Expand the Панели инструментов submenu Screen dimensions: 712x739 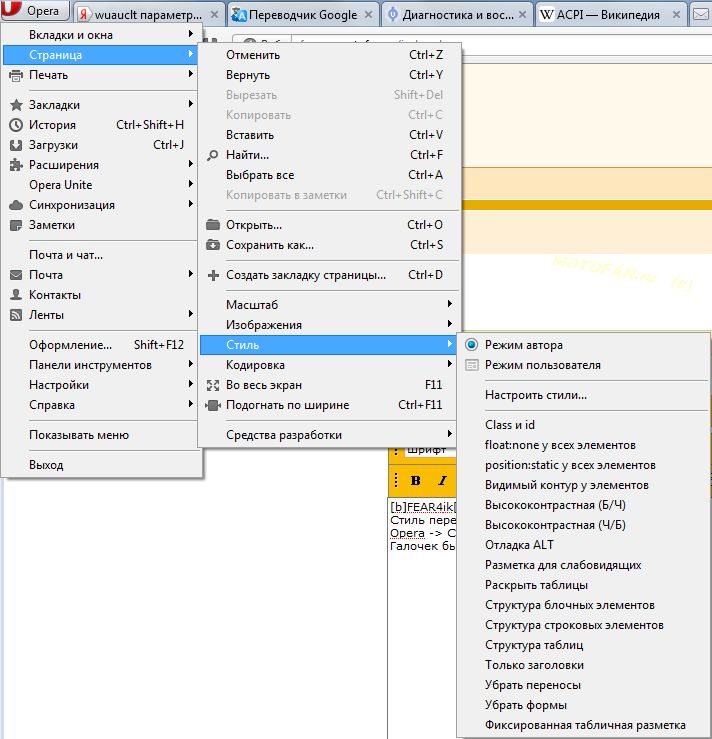point(100,365)
